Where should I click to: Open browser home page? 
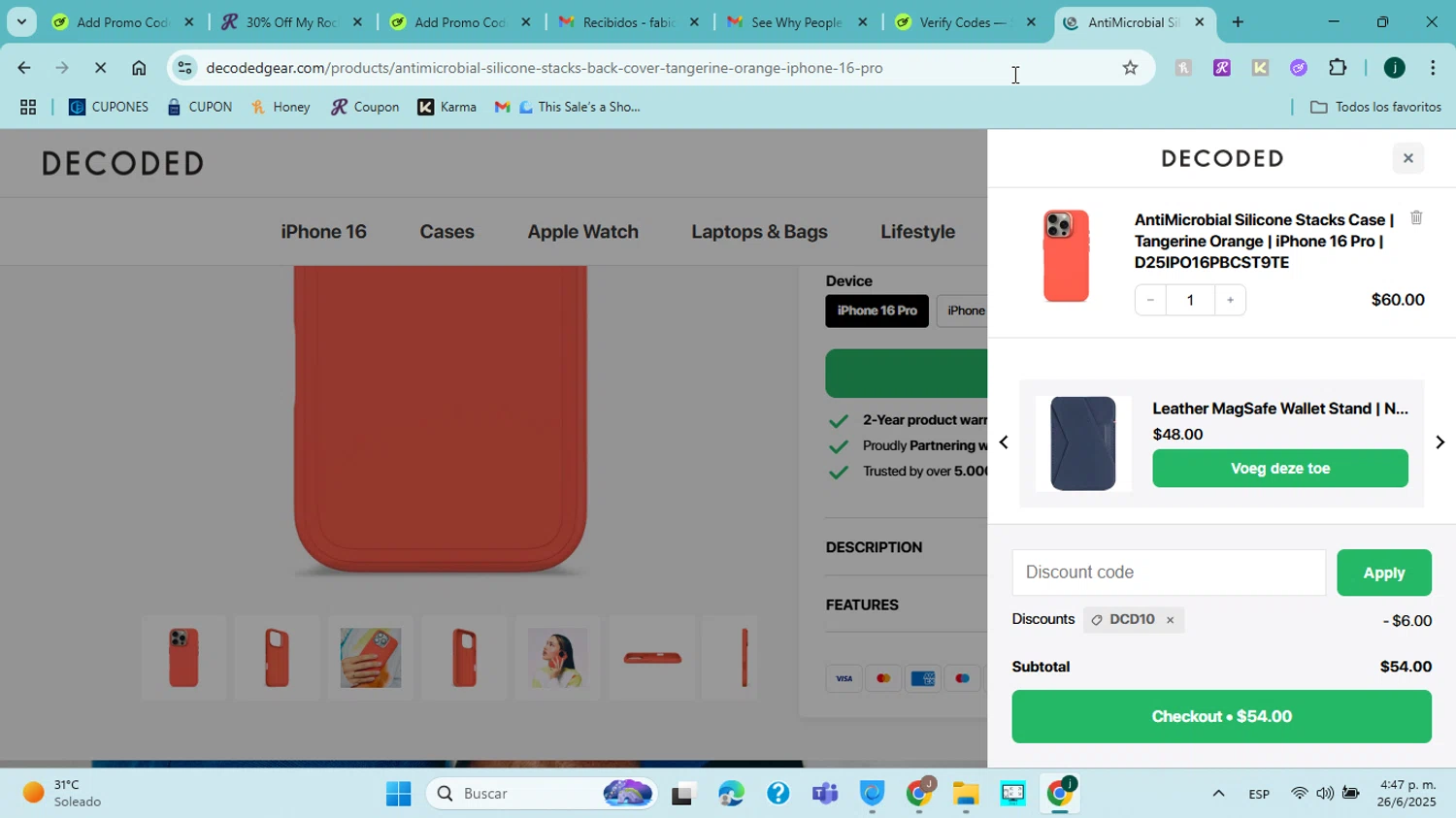[x=139, y=68]
